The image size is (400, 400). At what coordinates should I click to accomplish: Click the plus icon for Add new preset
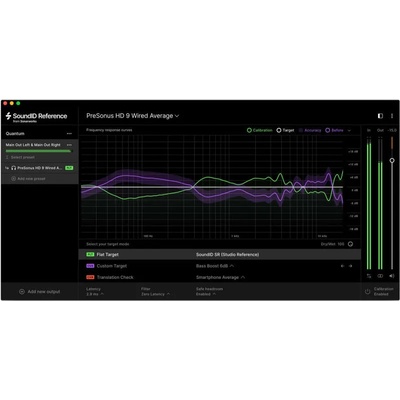[x=14, y=179]
